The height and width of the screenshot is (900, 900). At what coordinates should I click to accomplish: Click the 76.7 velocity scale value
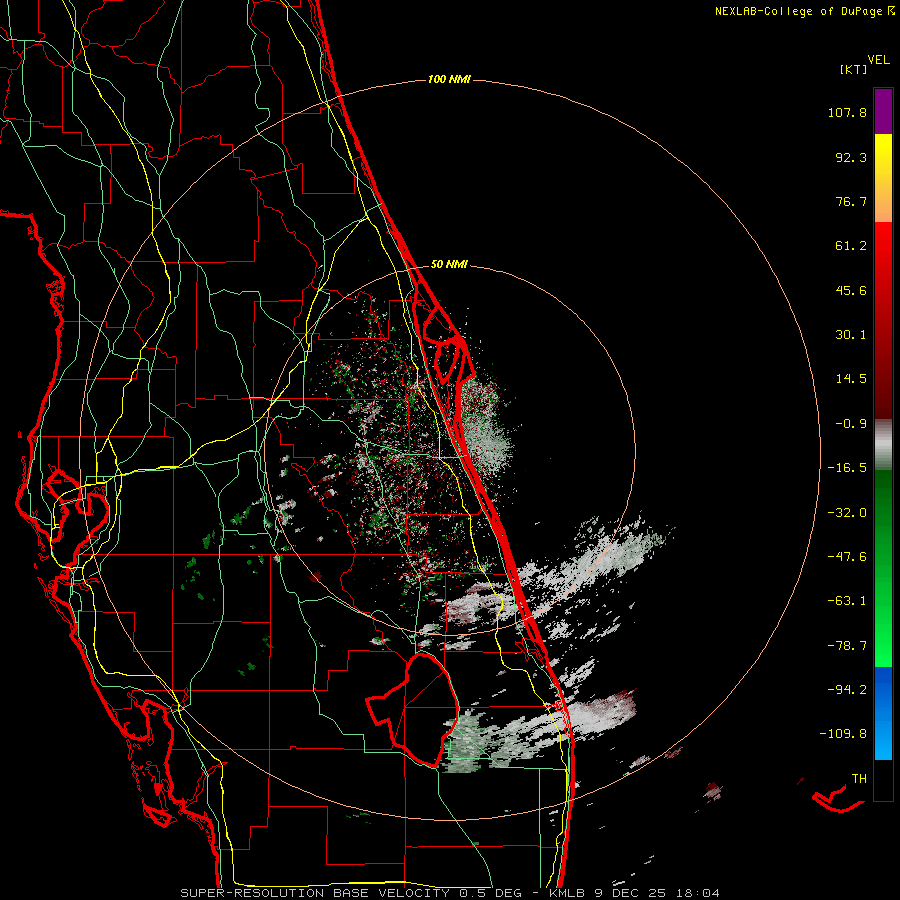pyautogui.click(x=851, y=201)
